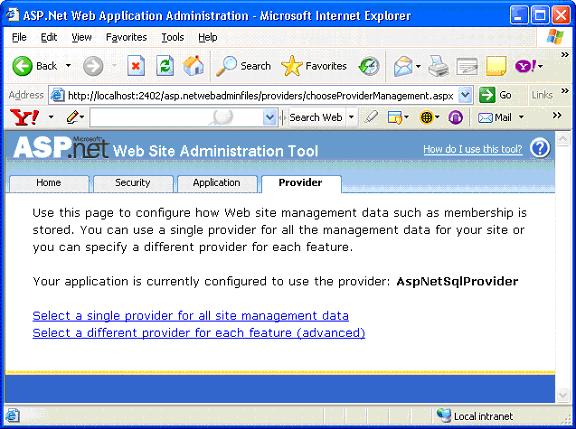Click the purple Yahoo messenger icon
This screenshot has height=429, width=576.
click(x=526, y=66)
